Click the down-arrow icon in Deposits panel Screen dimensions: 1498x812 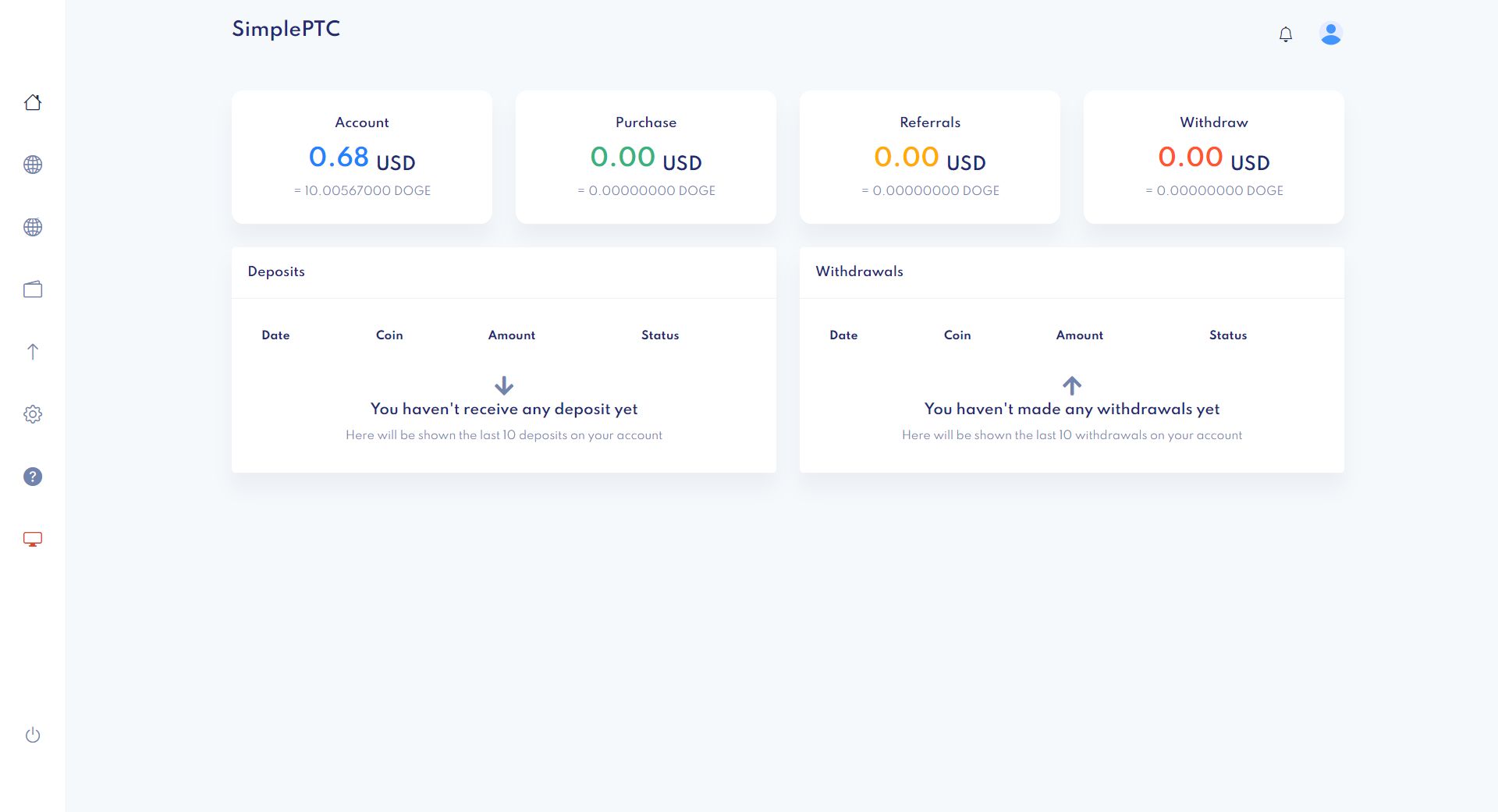(504, 385)
